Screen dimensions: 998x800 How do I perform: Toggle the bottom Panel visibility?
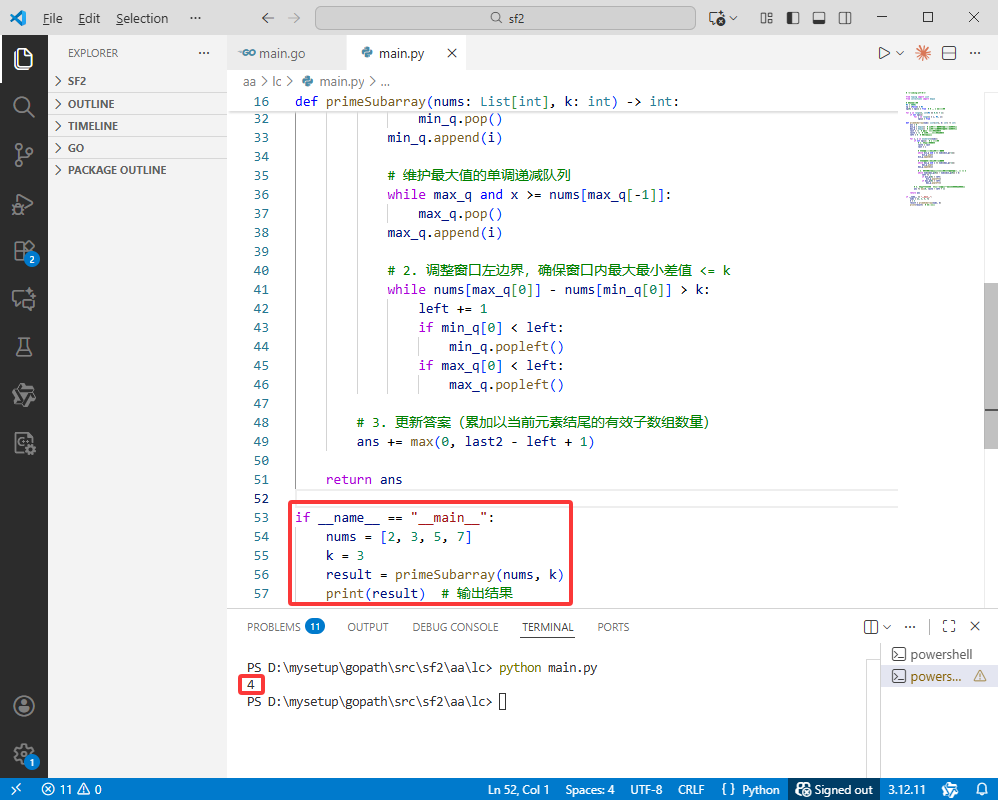(x=819, y=18)
